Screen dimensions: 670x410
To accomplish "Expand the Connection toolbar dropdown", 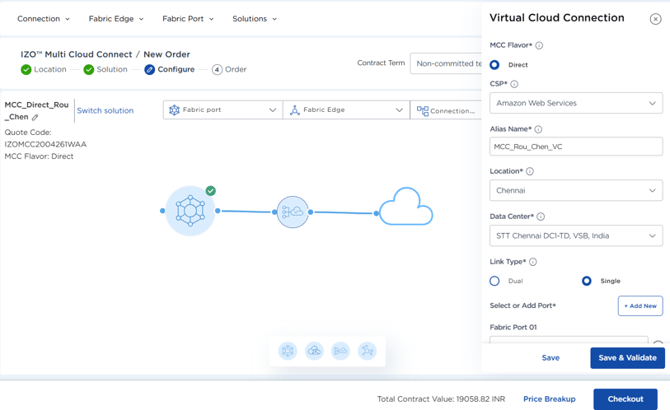I will (446, 110).
